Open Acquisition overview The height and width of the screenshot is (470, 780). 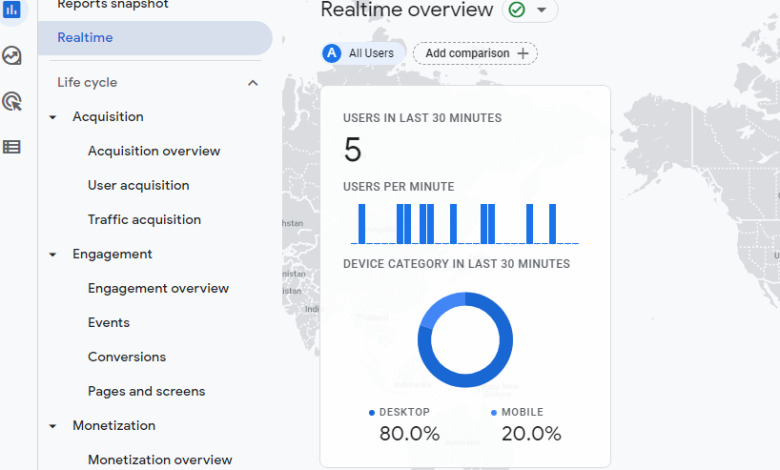154,151
